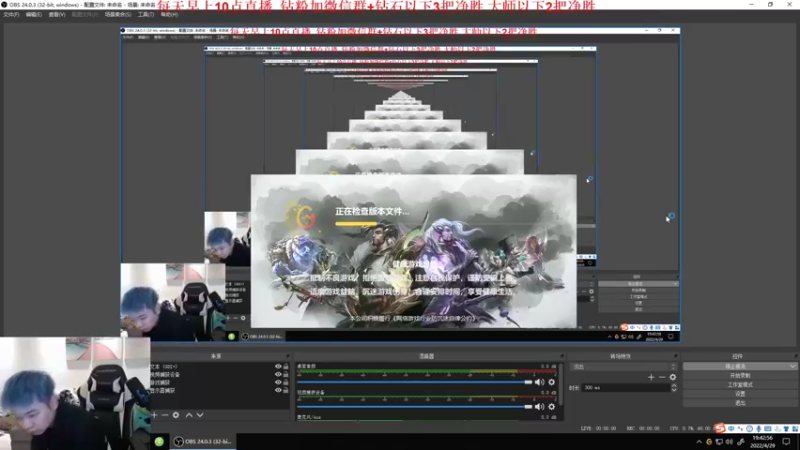Open the 编辑(E) menu
Image resolution: width=800 pixels, height=450 pixels.
(34, 15)
